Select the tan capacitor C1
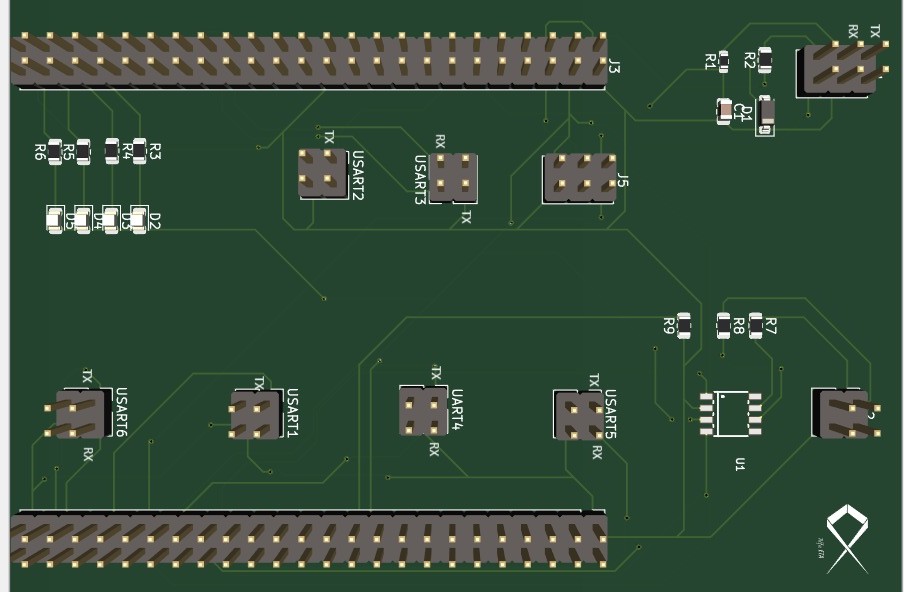904x592 pixels. click(x=724, y=111)
